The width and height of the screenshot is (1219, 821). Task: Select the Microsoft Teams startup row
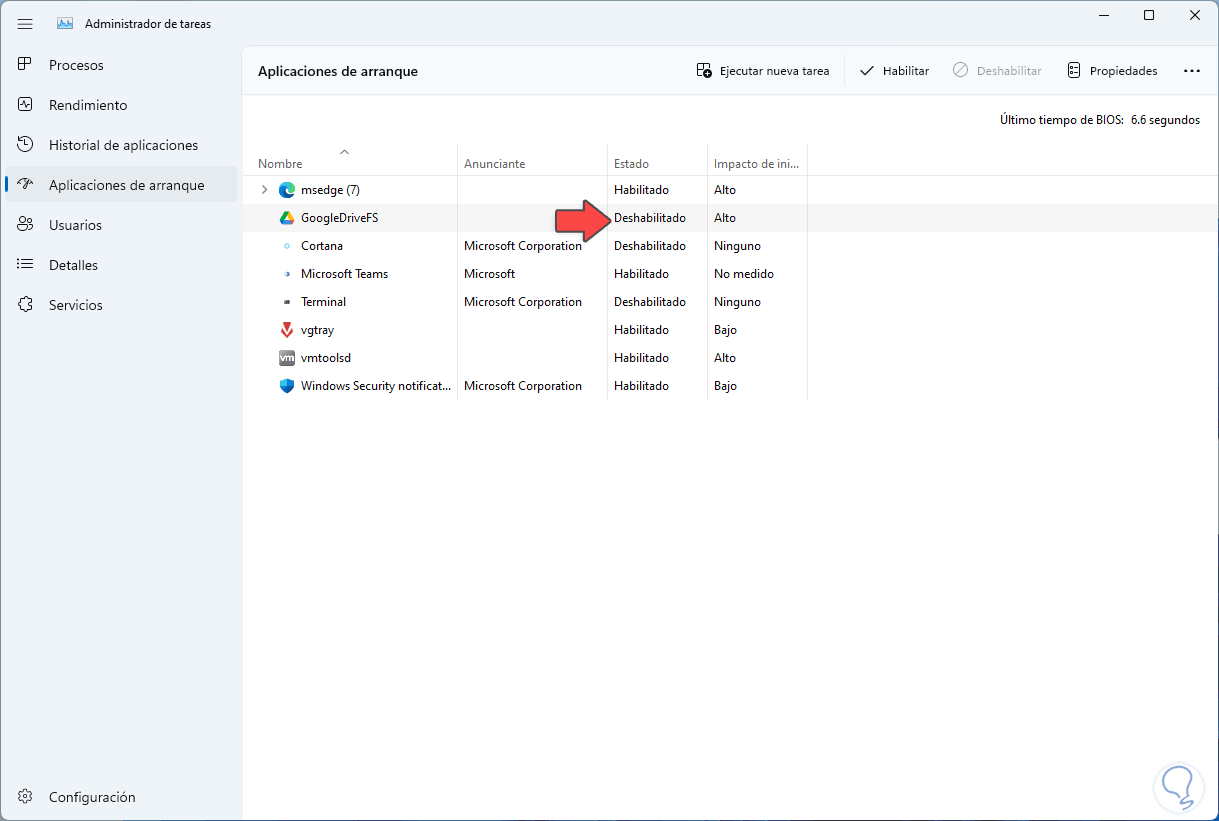344,274
